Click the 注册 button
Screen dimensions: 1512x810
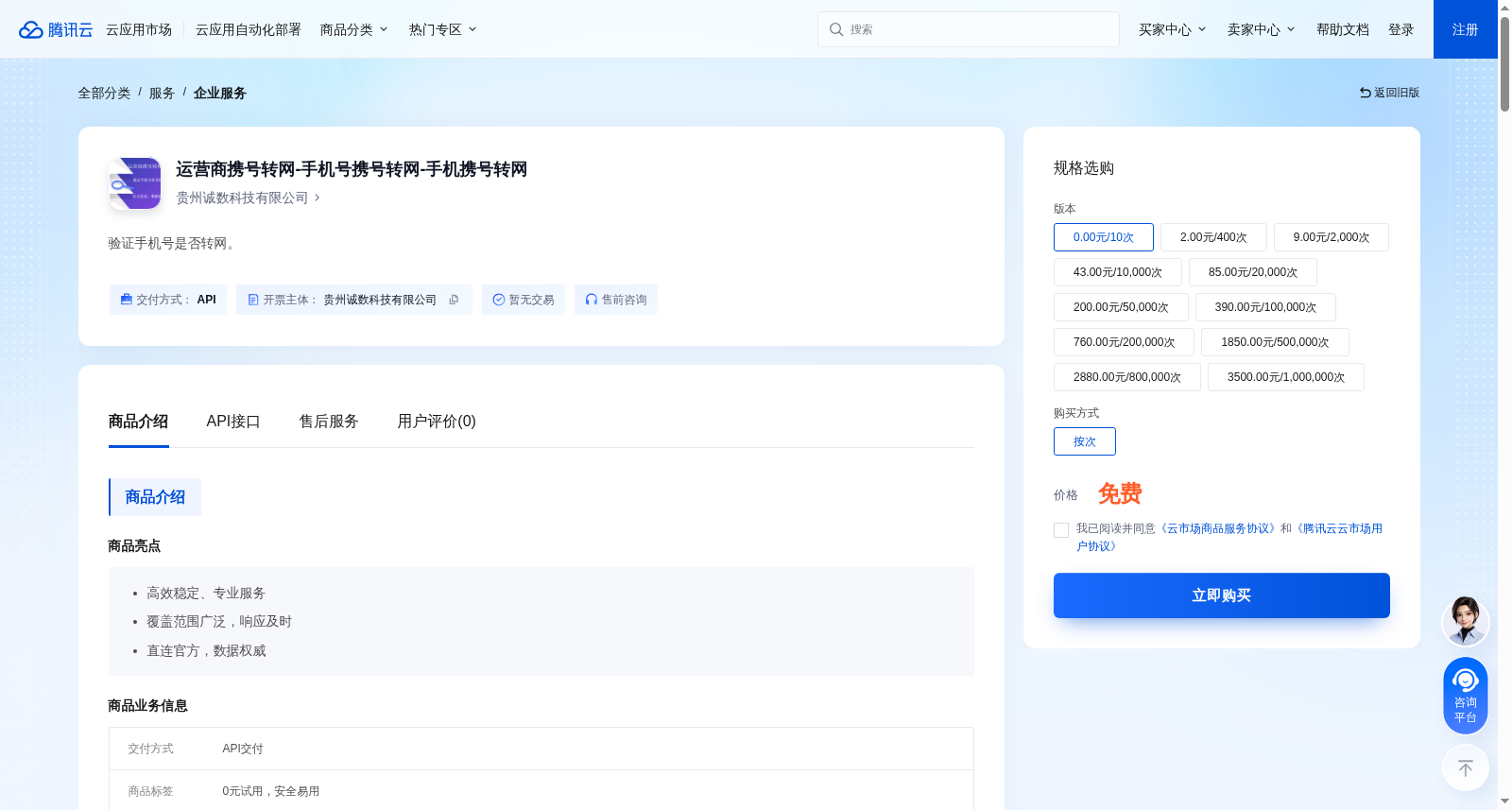coord(1466,29)
